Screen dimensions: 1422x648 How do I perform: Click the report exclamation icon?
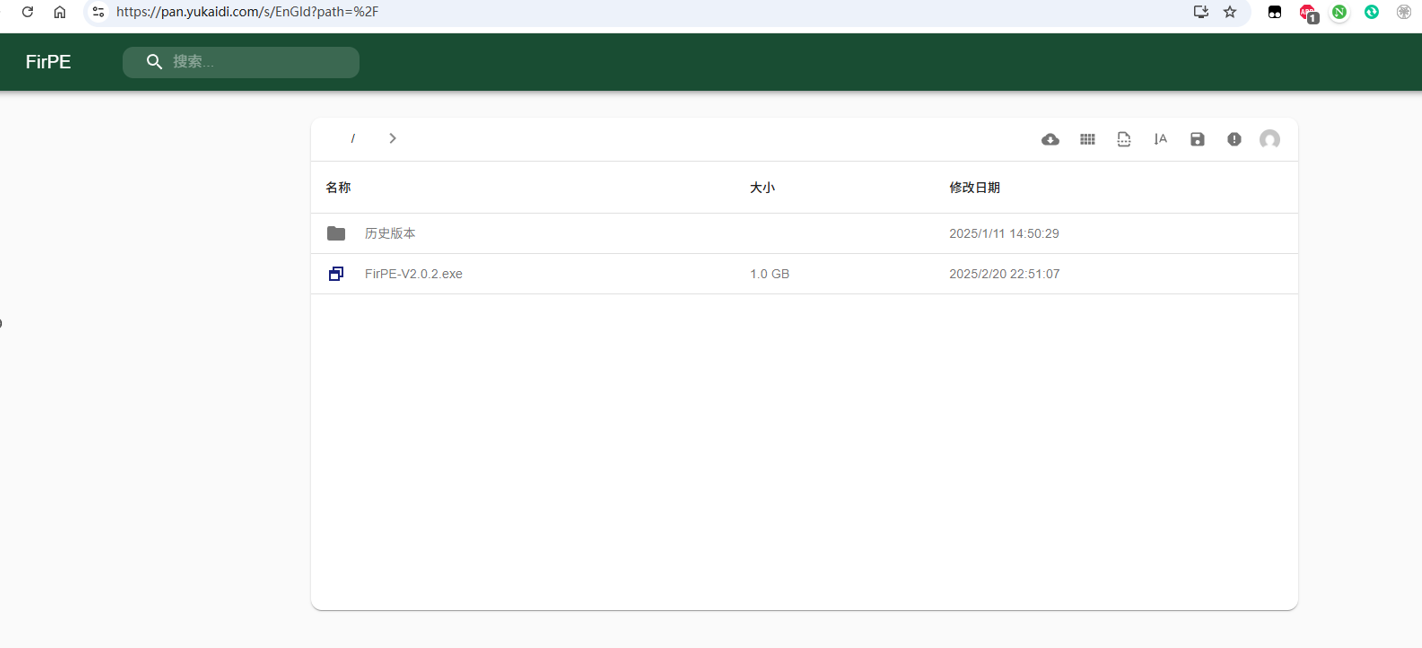tap(1234, 139)
